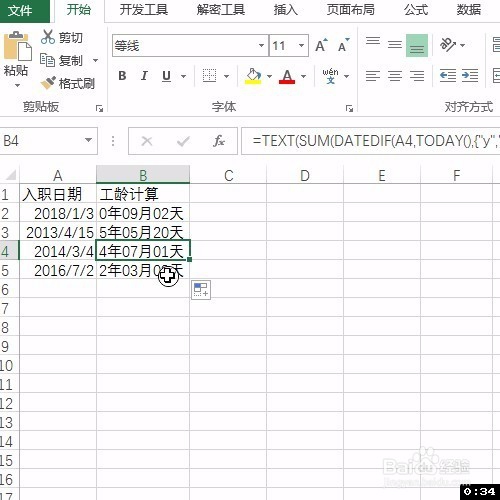This screenshot has width=500, height=500.
Task: Select column C header
Action: point(228,175)
